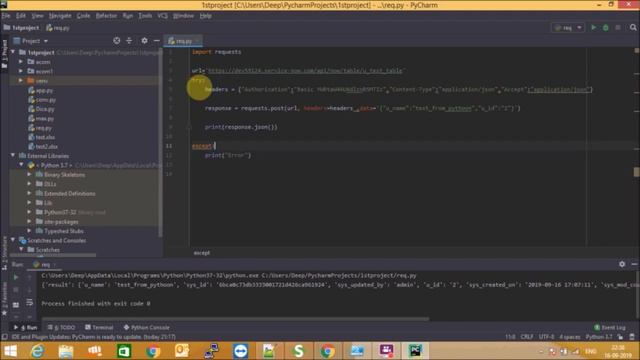Click the locate-file target icon in Project panel
The height and width of the screenshot is (360, 640).
click(117, 40)
